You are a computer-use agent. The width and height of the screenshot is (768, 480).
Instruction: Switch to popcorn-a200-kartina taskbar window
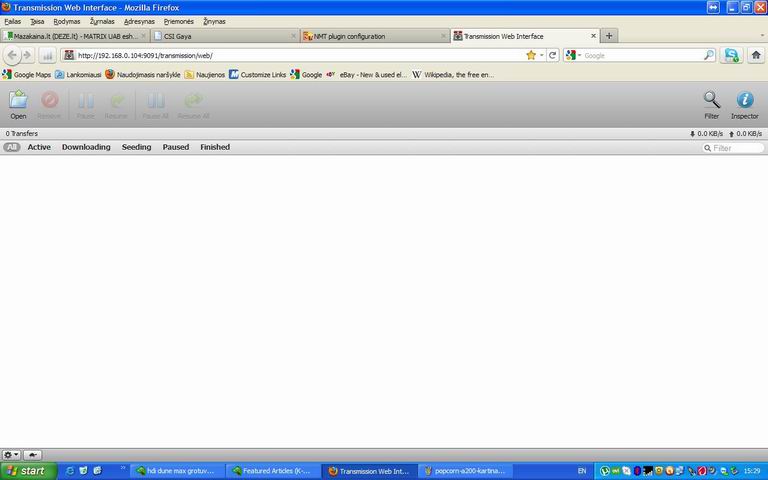pos(466,471)
